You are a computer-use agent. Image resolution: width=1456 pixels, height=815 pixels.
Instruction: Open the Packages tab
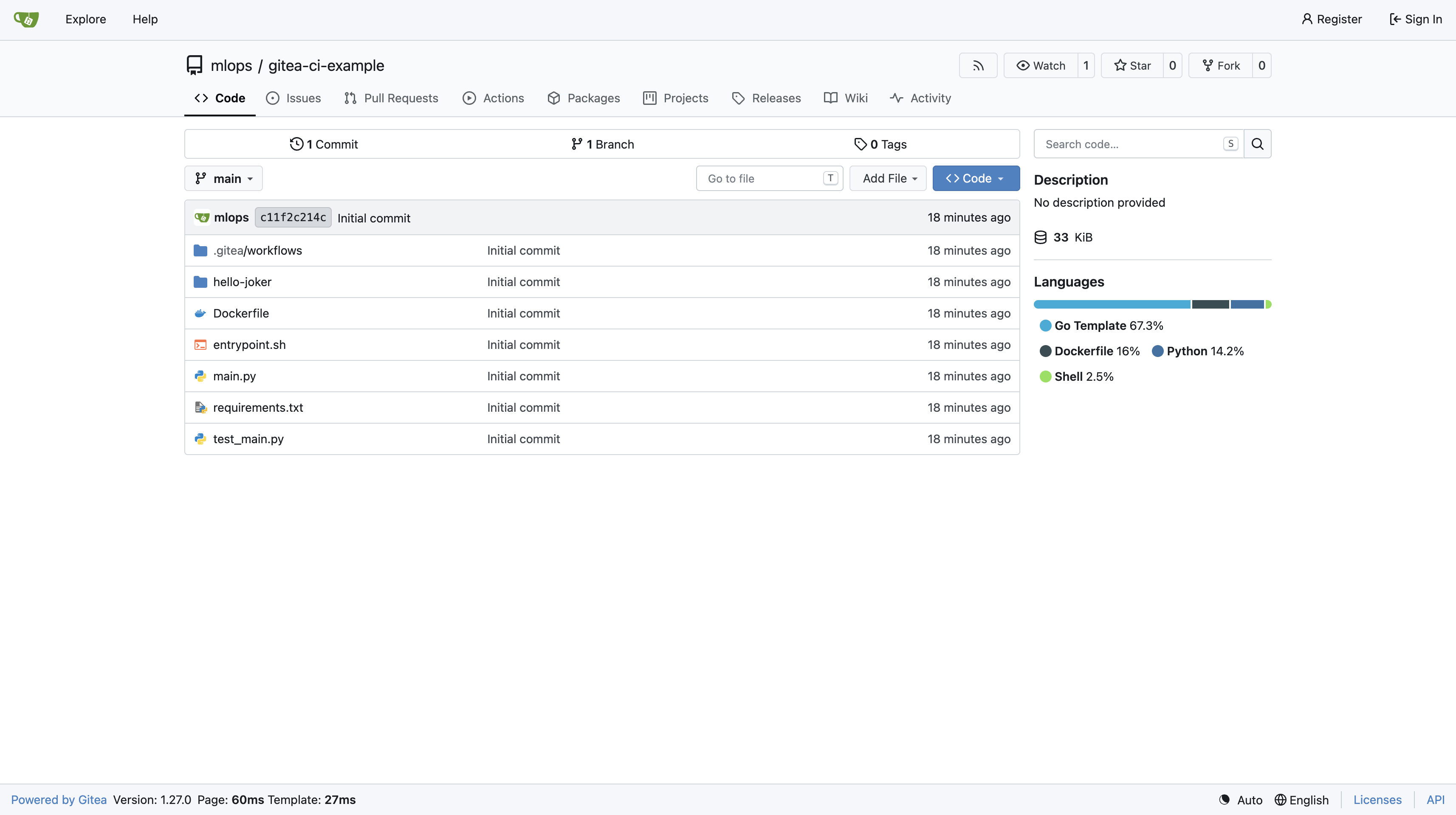(584, 98)
